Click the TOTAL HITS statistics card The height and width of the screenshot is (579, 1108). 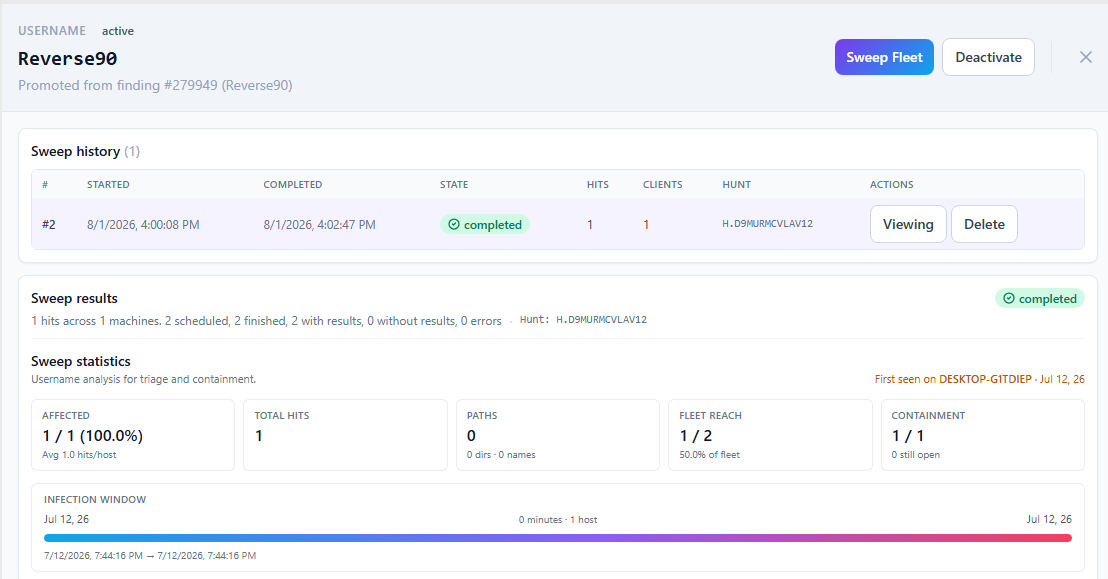pos(346,435)
